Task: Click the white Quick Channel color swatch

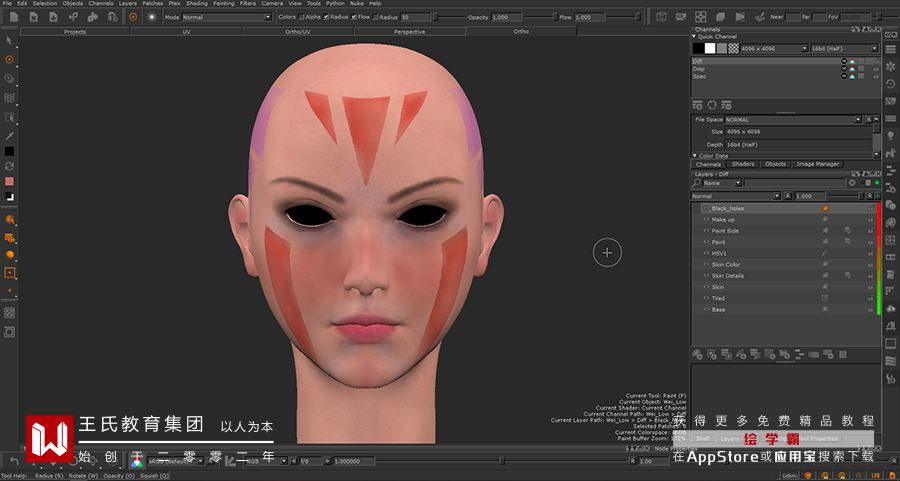Action: (710, 49)
